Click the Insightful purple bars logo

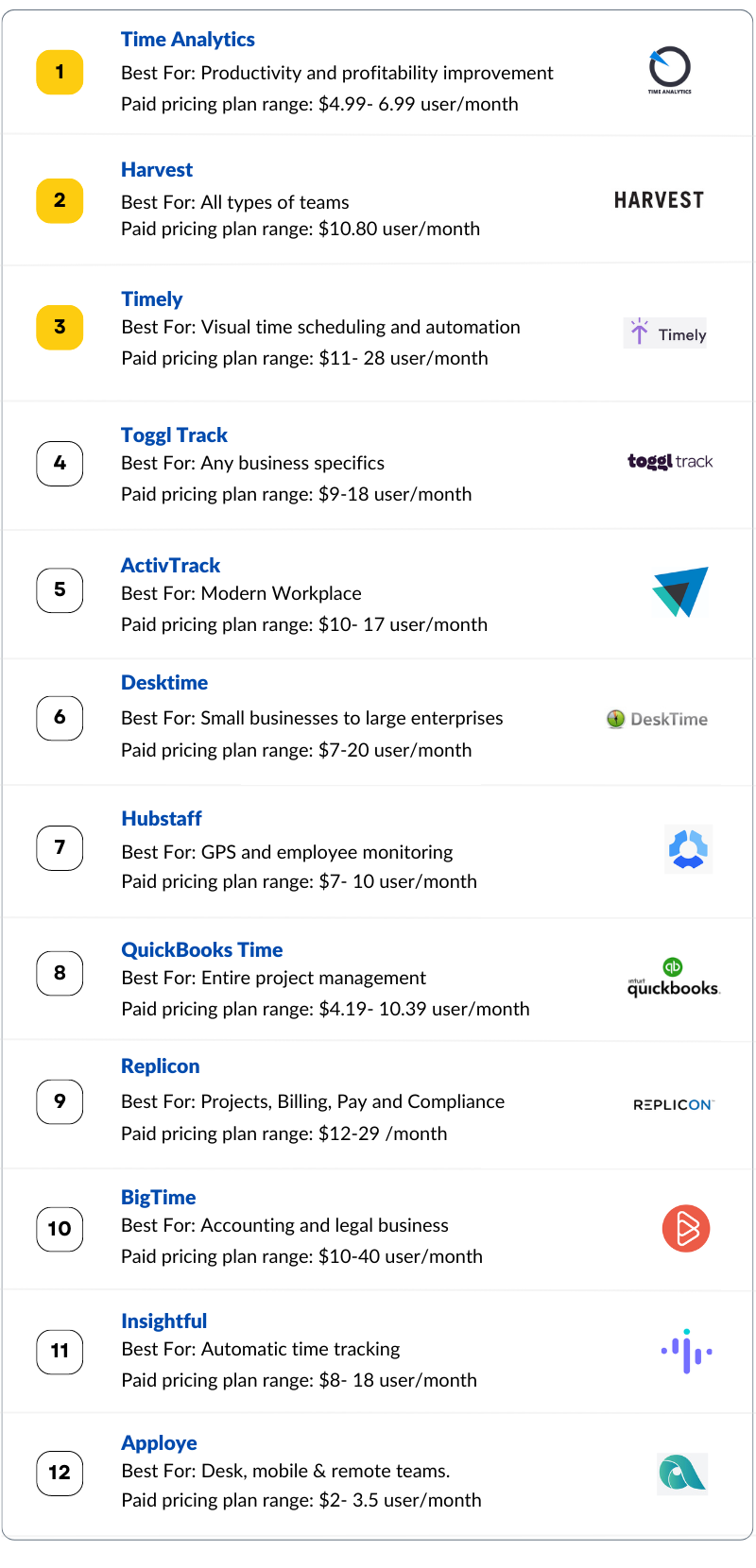(686, 1351)
